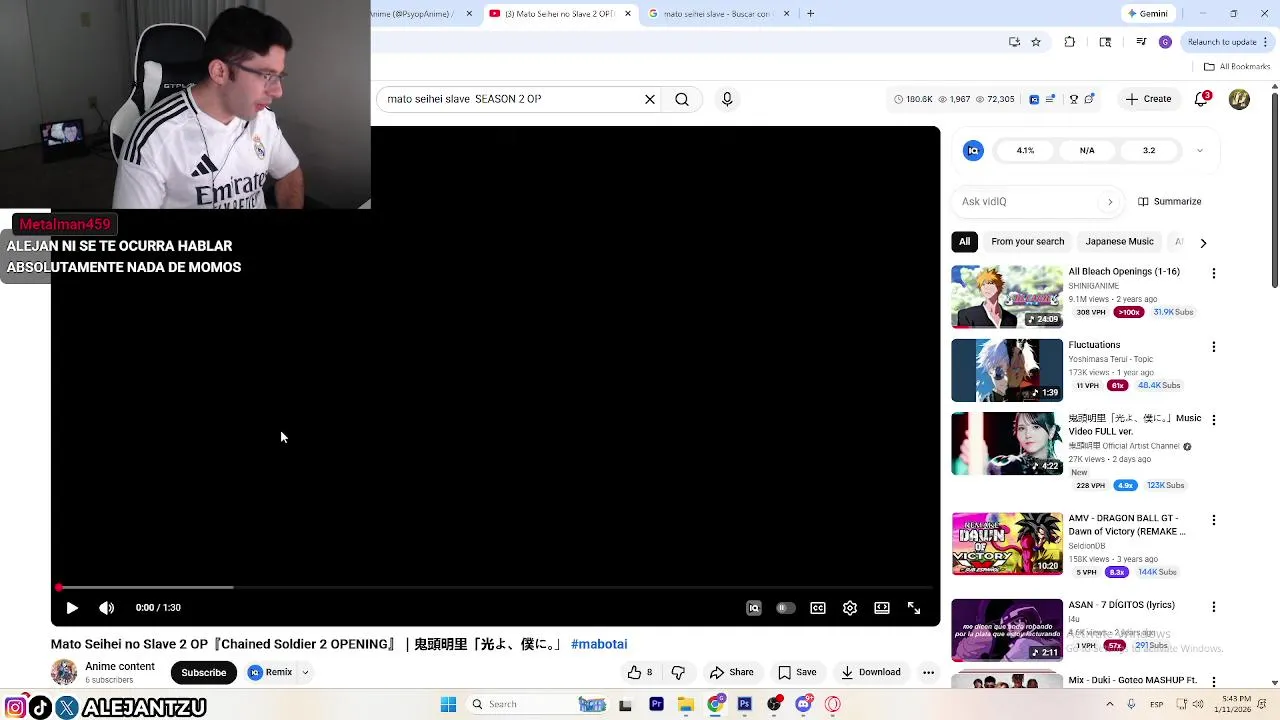Switch to theater mode

click(x=882, y=608)
